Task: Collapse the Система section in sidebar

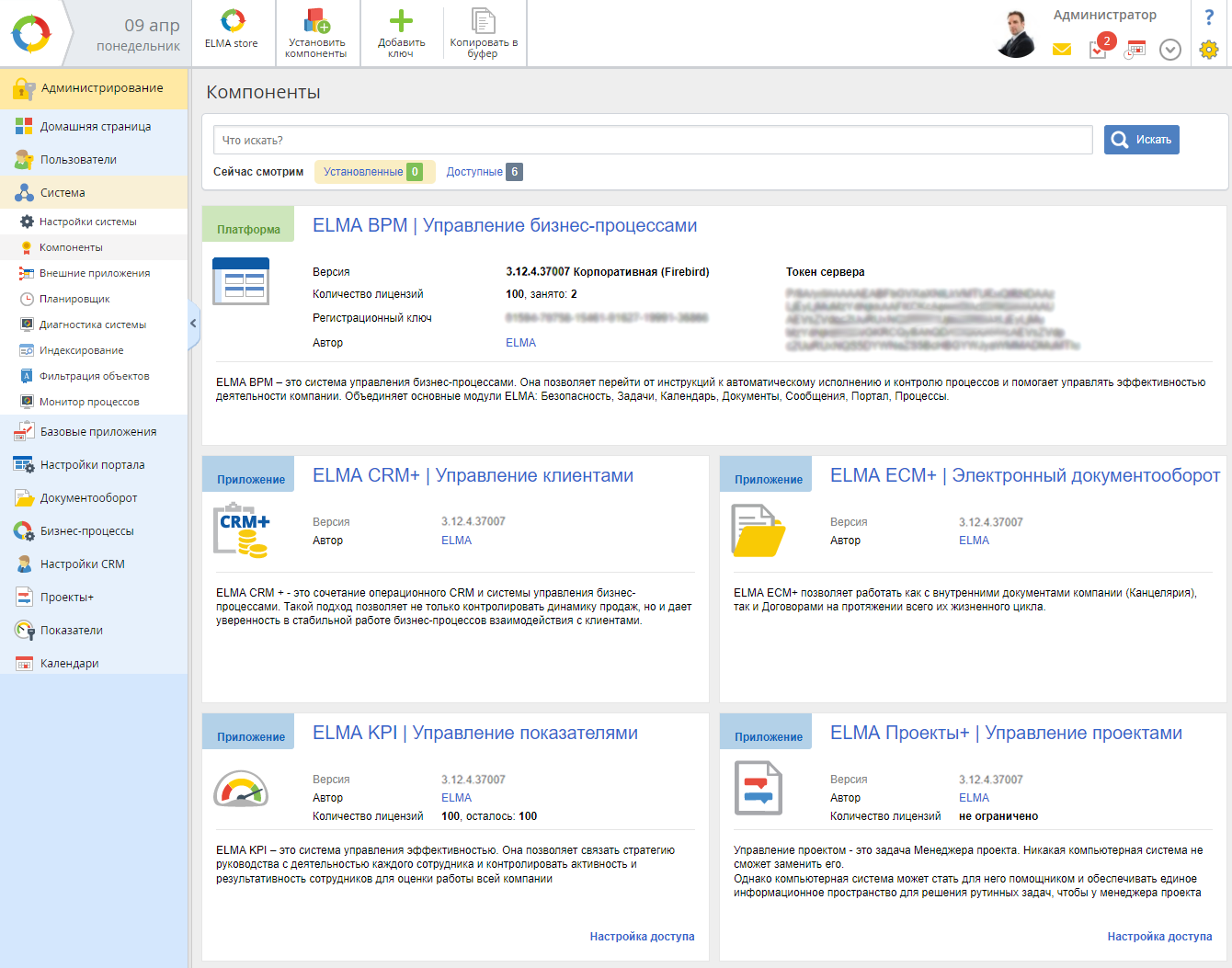Action: 63,193
